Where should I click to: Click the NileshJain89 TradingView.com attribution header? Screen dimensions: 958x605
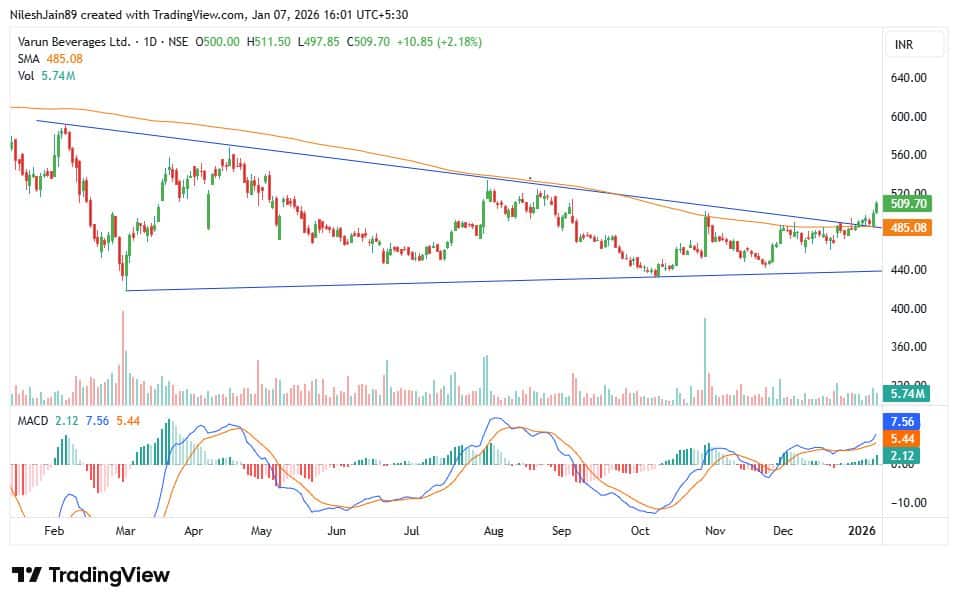[209, 14]
